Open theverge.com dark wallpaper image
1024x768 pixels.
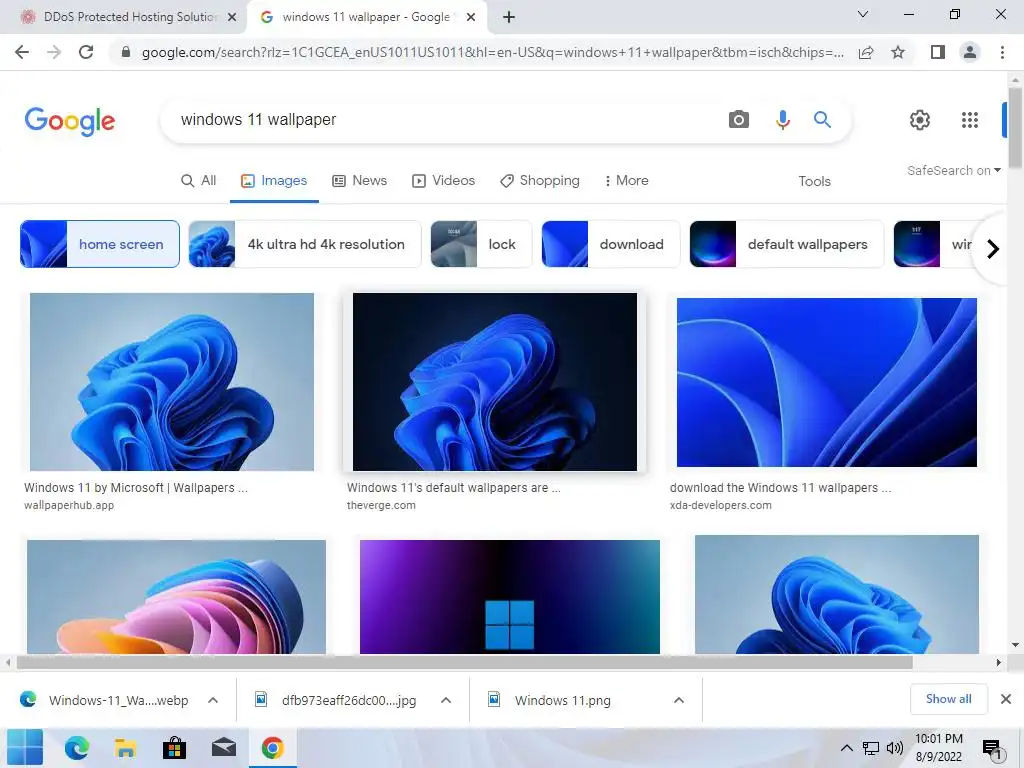(x=495, y=382)
